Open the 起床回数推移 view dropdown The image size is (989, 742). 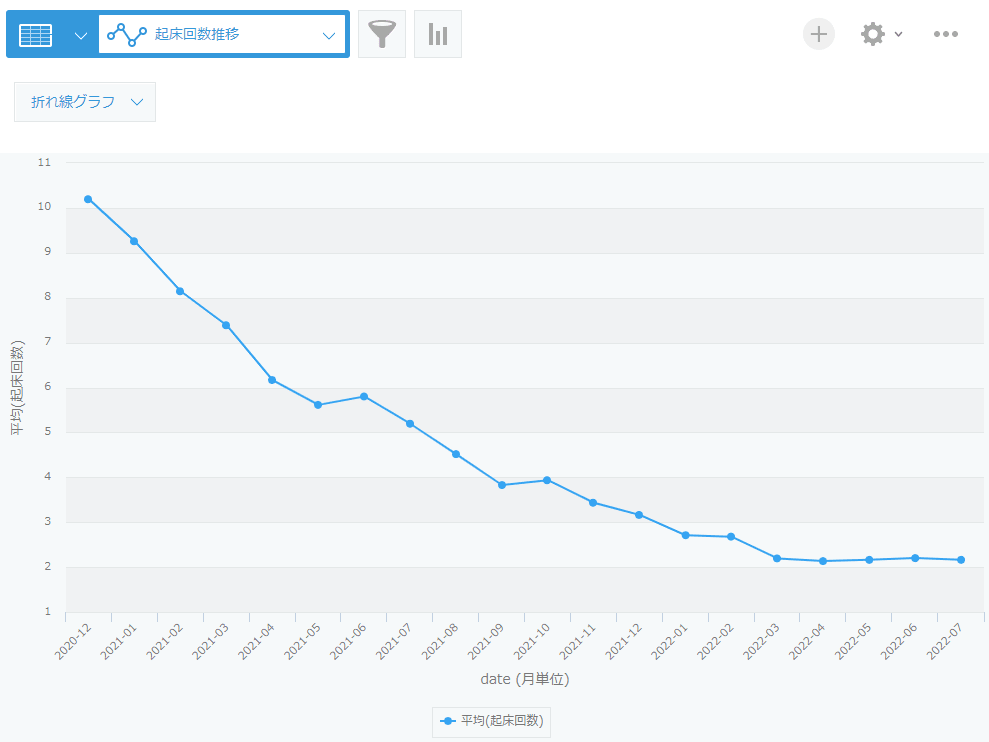(x=328, y=35)
